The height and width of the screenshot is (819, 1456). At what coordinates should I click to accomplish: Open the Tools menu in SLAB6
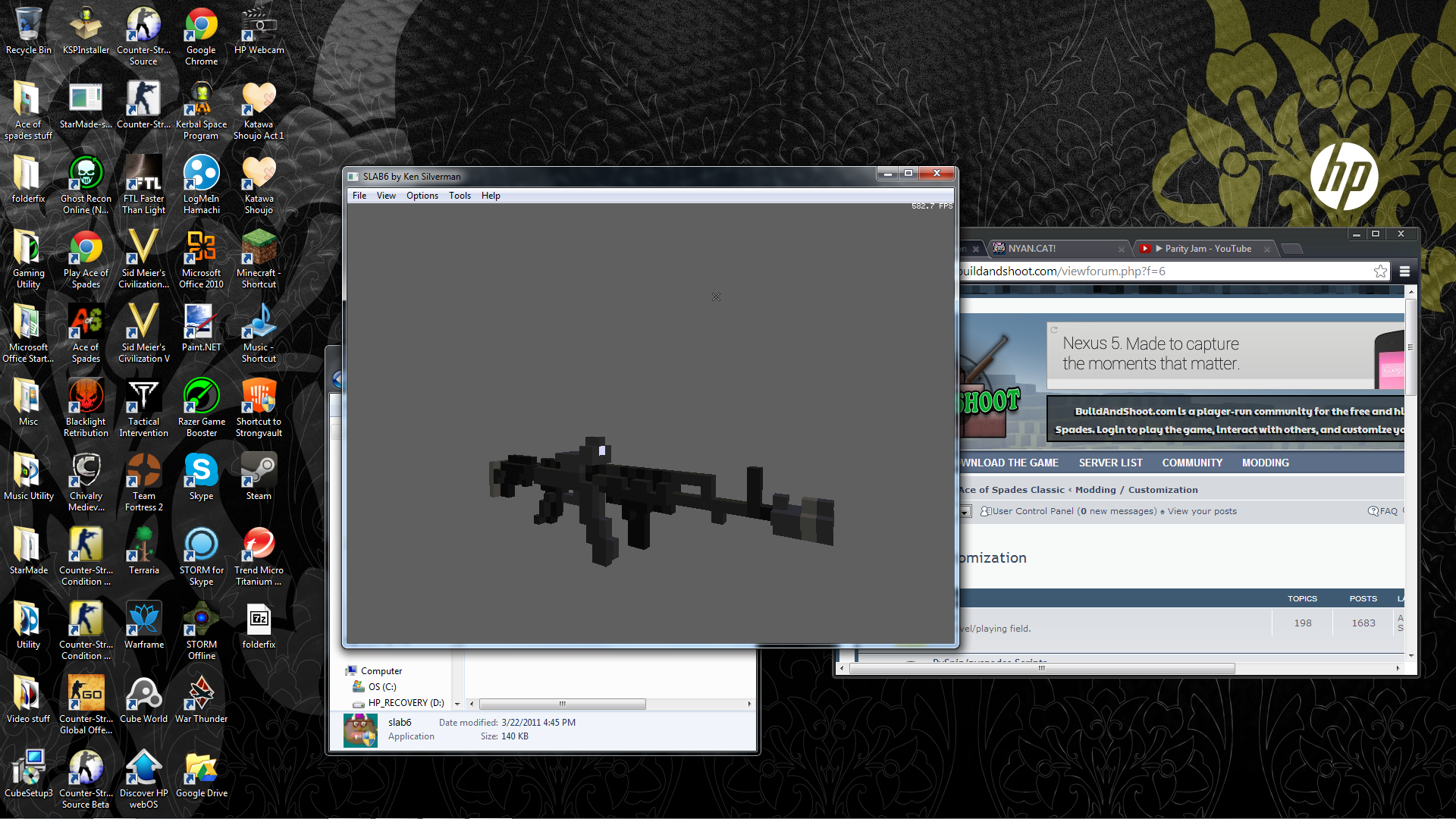click(460, 195)
